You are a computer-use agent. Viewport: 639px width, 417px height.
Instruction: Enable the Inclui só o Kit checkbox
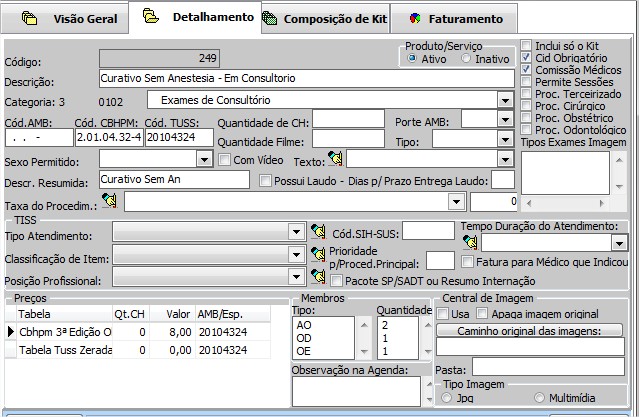(527, 46)
